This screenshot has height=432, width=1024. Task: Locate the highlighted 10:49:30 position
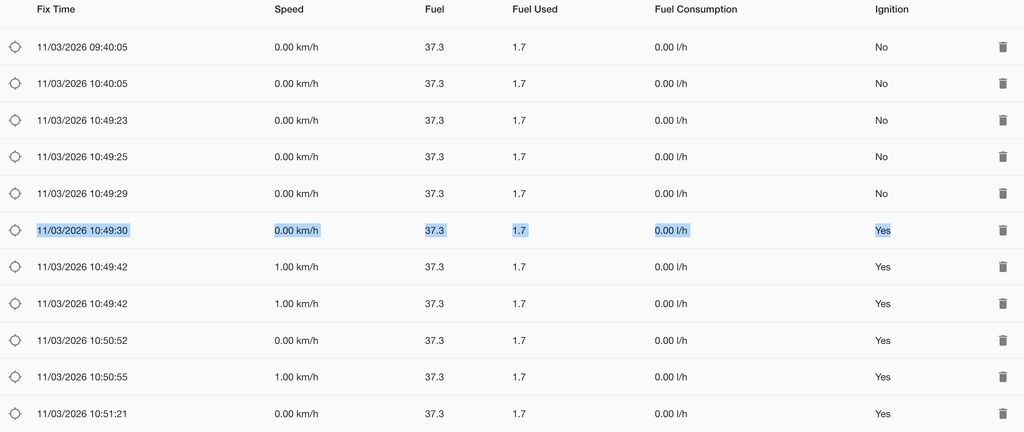pyautogui.click(x=15, y=230)
